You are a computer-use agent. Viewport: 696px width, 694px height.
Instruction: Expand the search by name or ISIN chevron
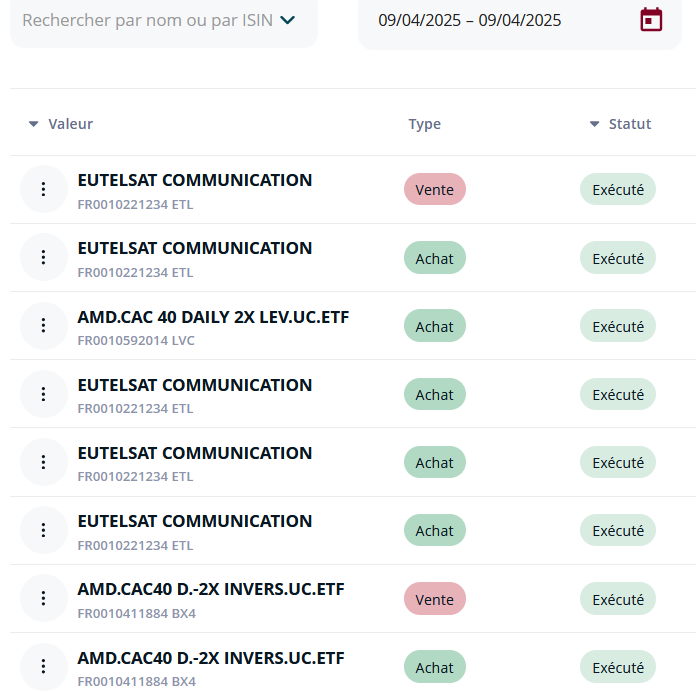pyautogui.click(x=288, y=20)
